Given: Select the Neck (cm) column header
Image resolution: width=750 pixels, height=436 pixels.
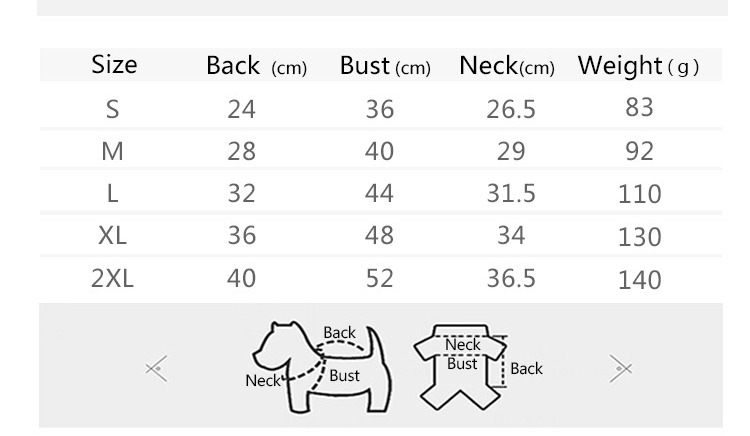Looking at the screenshot, I should [x=506, y=67].
